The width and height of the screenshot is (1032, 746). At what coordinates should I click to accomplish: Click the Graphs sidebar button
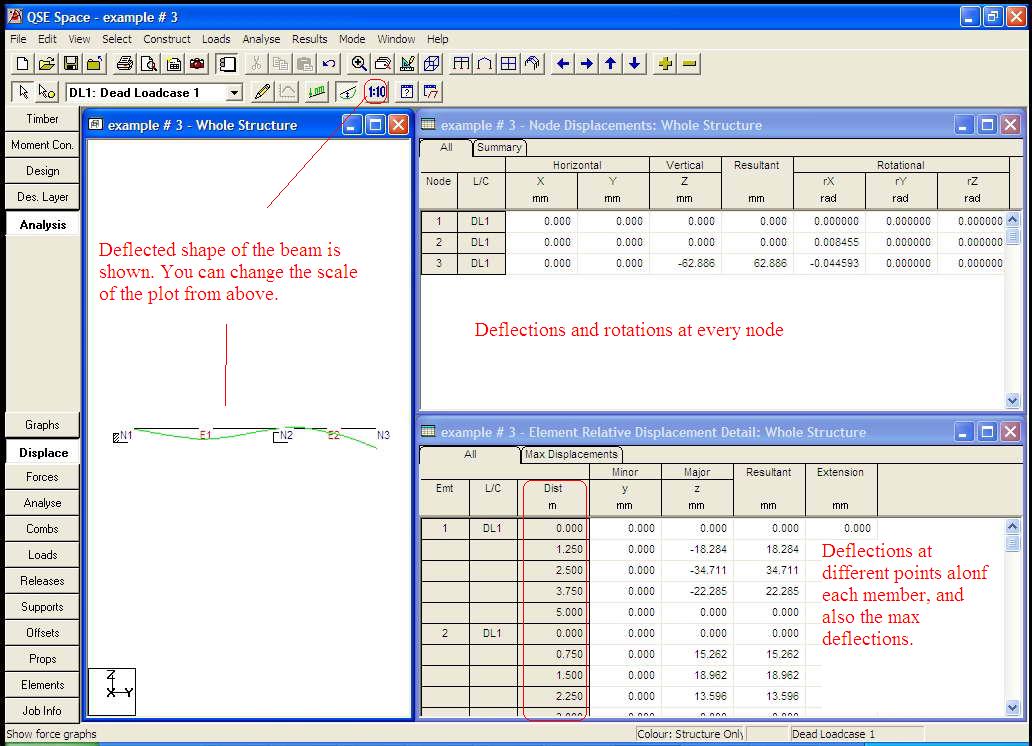click(x=42, y=425)
